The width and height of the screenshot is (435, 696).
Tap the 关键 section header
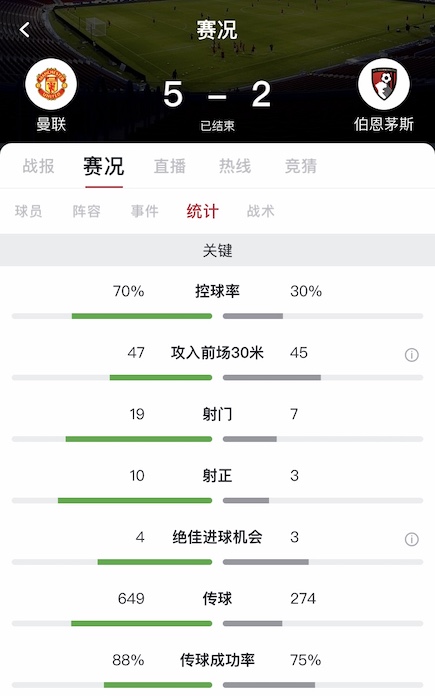218,250
